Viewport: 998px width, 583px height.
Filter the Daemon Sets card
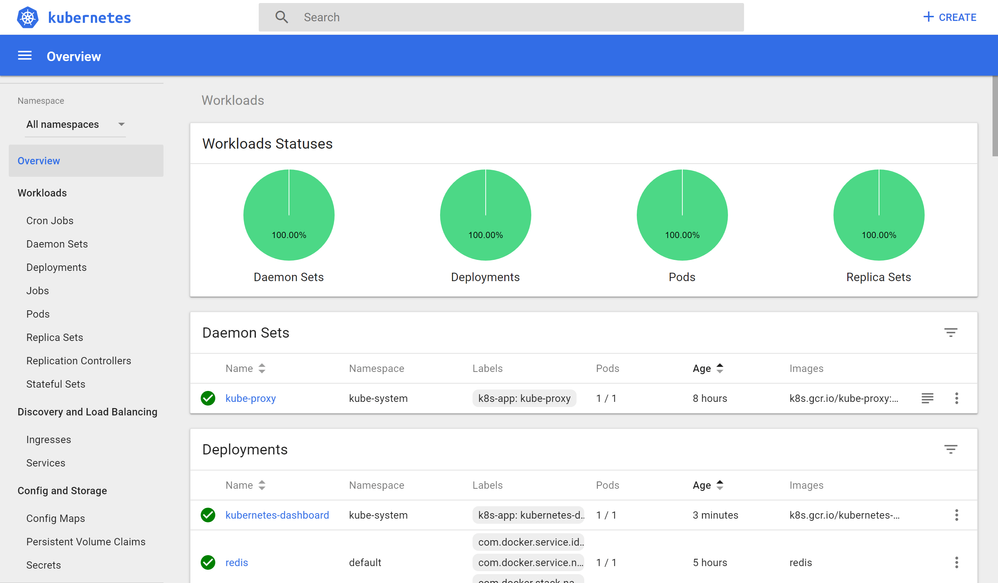click(950, 332)
